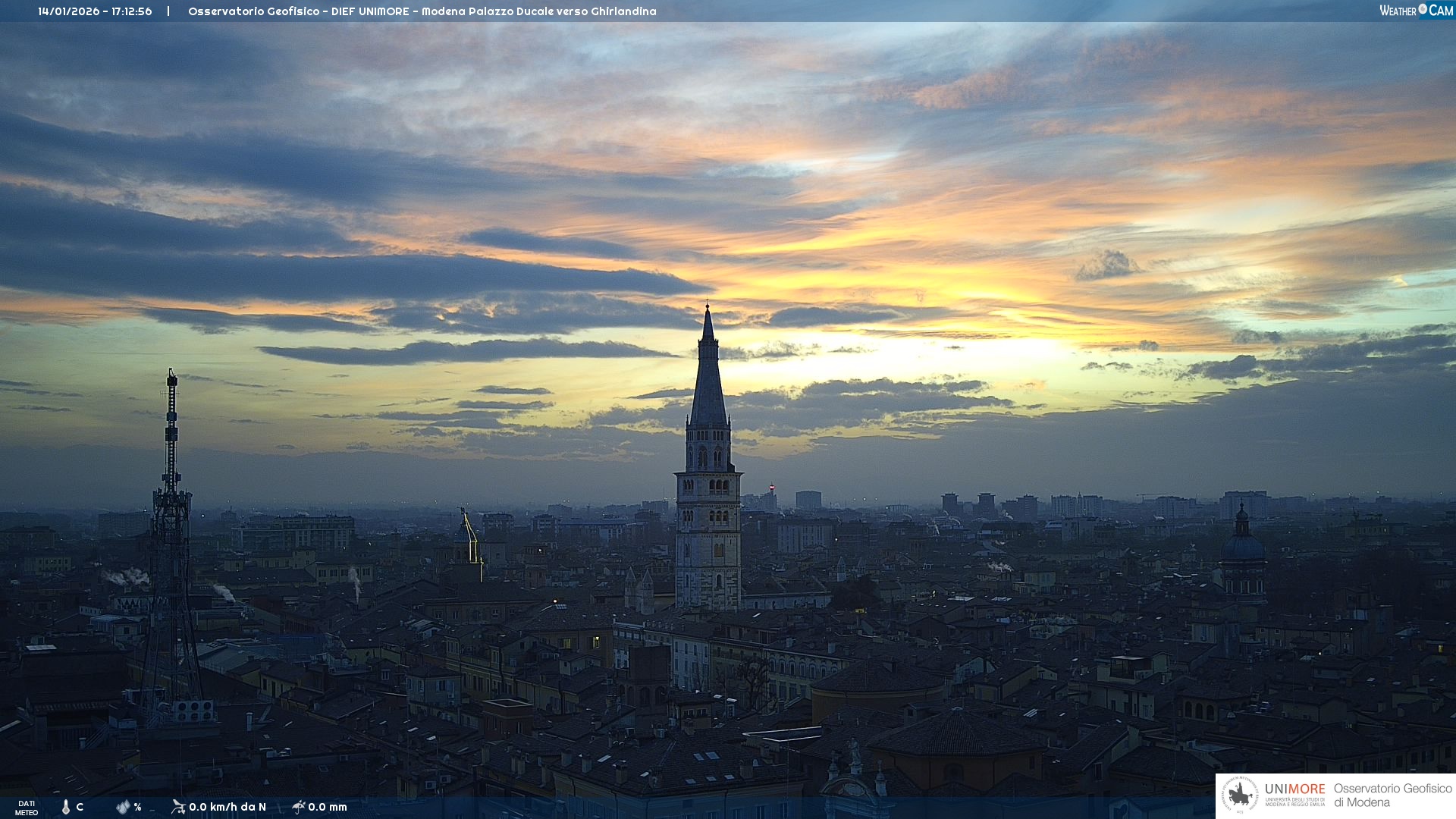Viewport: 1456px width, 819px height.
Task: Click the wind vane anemometer icon
Action: (x=178, y=807)
